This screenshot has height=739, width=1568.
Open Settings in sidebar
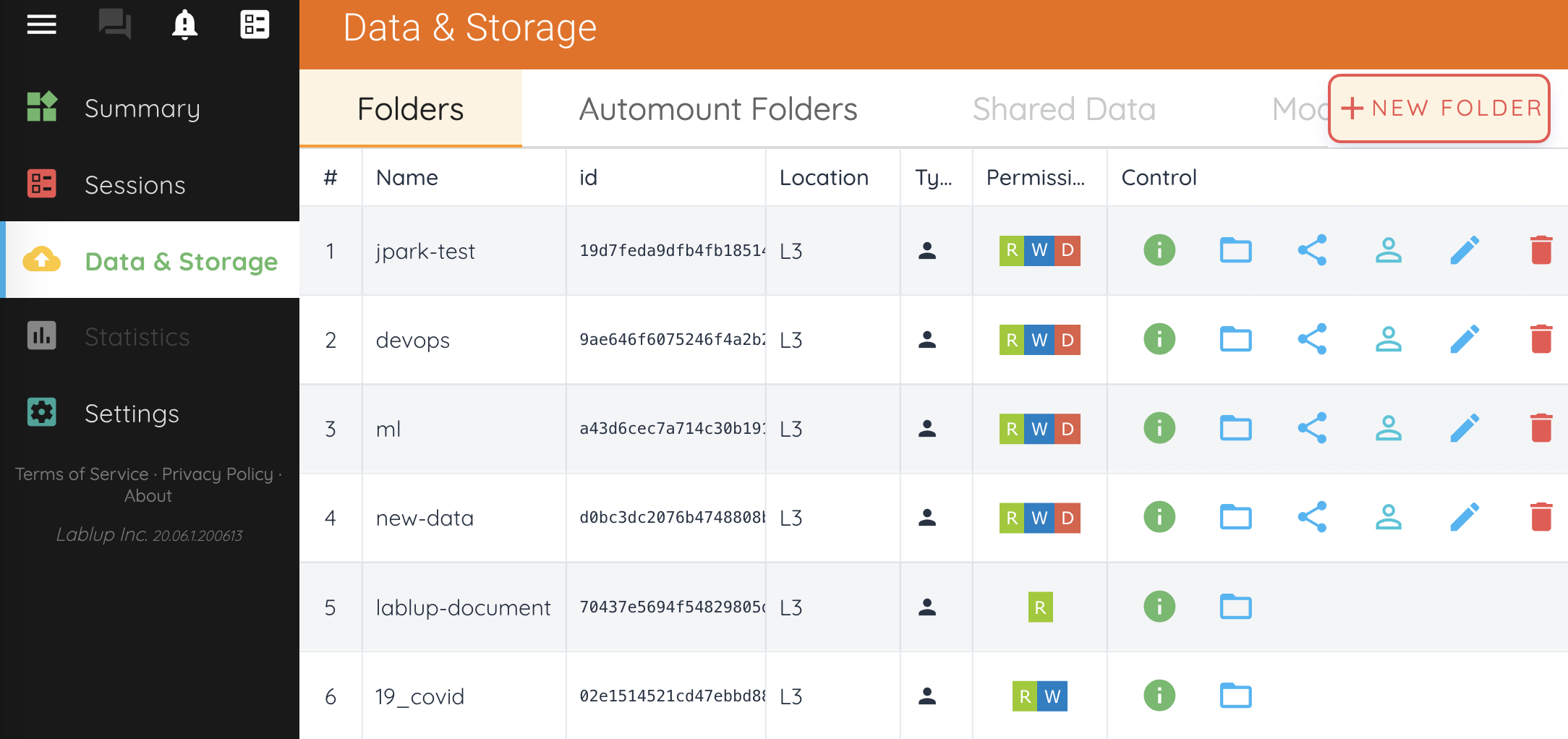(150, 413)
